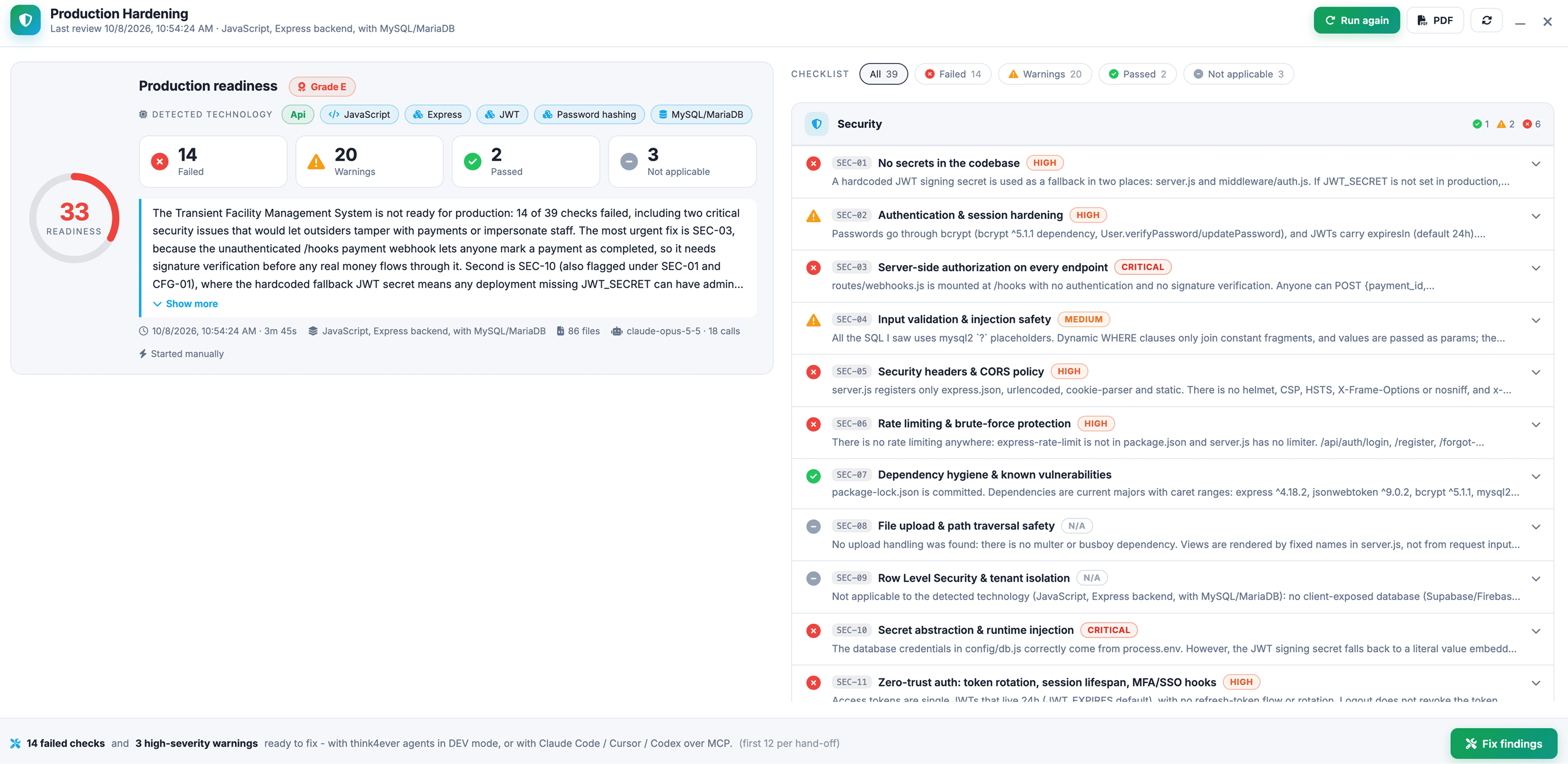This screenshot has width=1568, height=764.
Task: Click the passed checkmark icon for SEC-07
Action: coord(813,476)
